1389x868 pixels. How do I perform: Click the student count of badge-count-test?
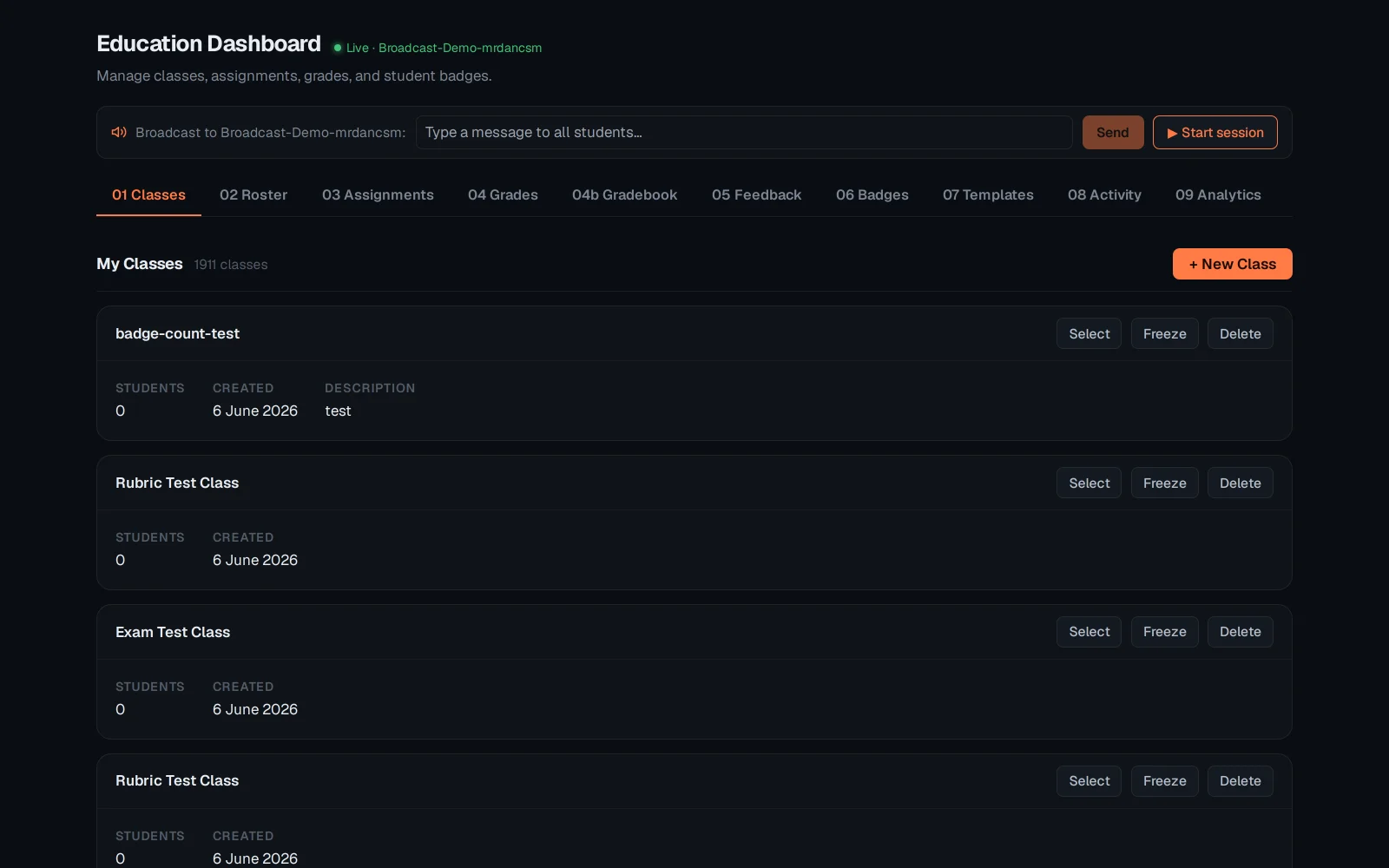pos(121,411)
